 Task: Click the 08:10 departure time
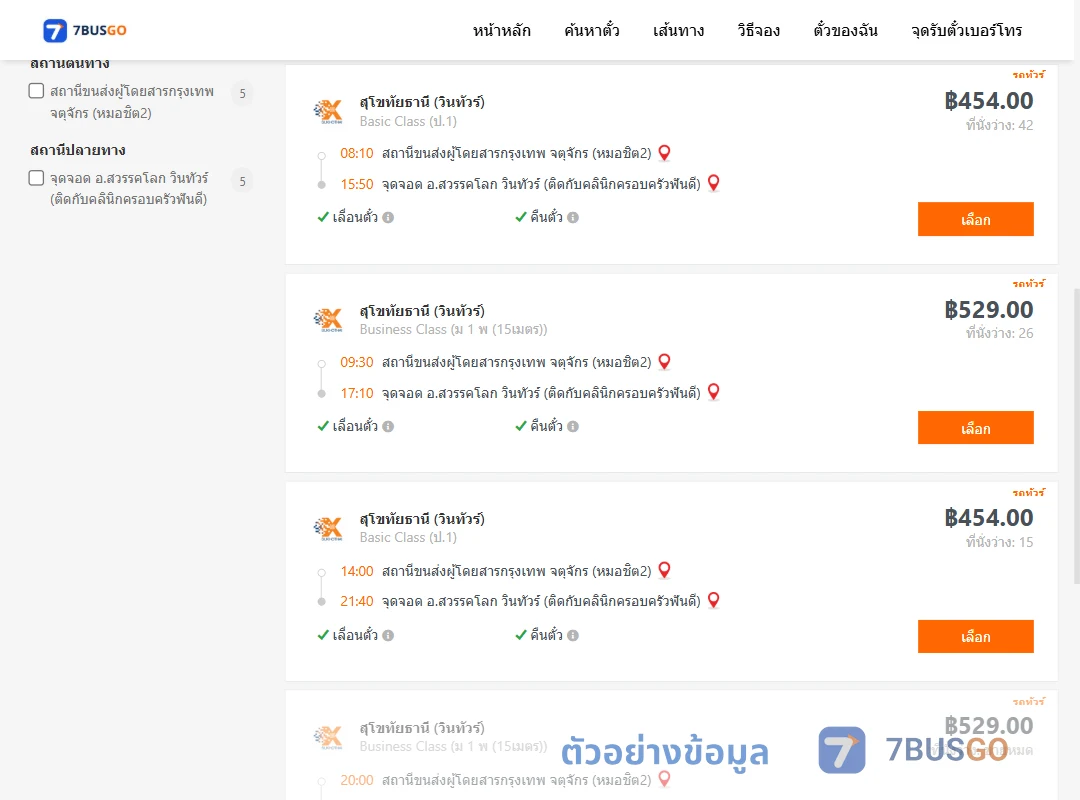click(x=357, y=153)
